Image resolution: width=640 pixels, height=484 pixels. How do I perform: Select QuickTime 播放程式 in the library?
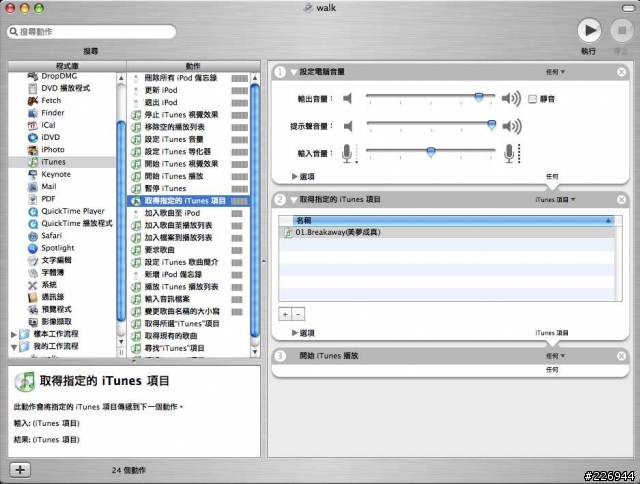pos(76,223)
